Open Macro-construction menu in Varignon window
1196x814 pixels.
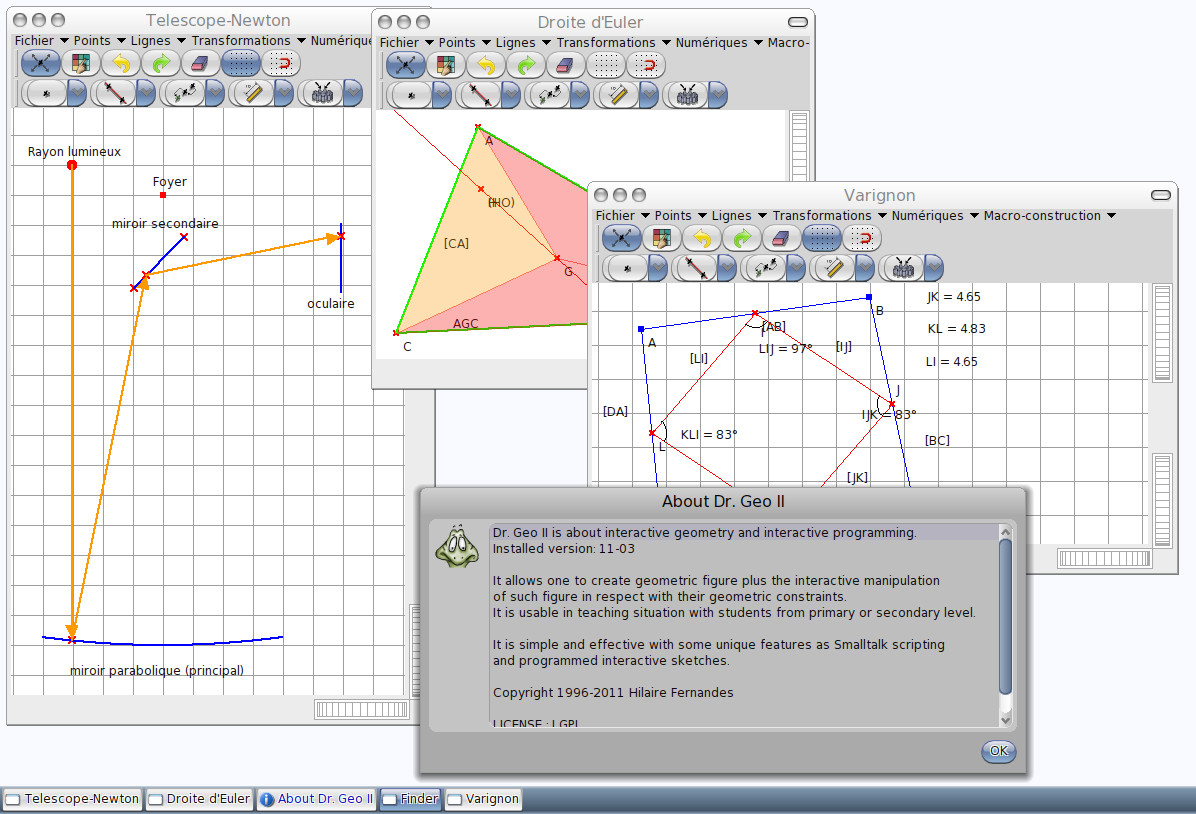click(x=1050, y=216)
